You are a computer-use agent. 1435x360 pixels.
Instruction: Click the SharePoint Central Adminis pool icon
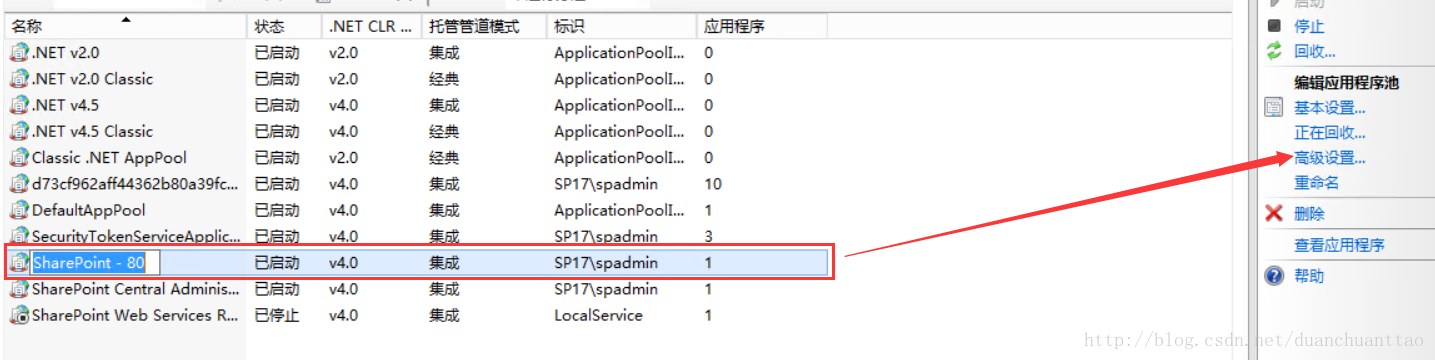19,289
